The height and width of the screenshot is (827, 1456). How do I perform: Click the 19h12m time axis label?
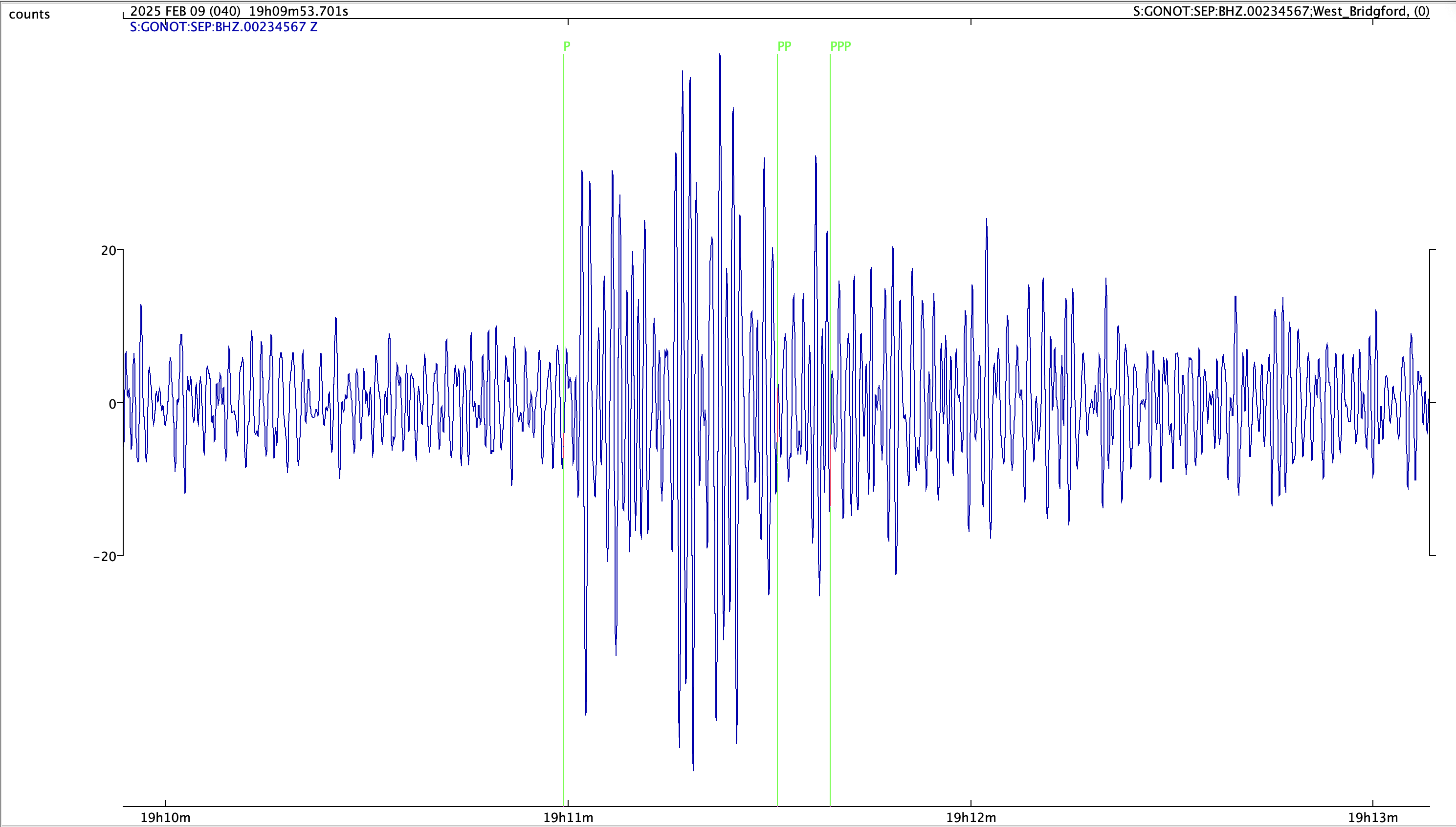[971, 817]
